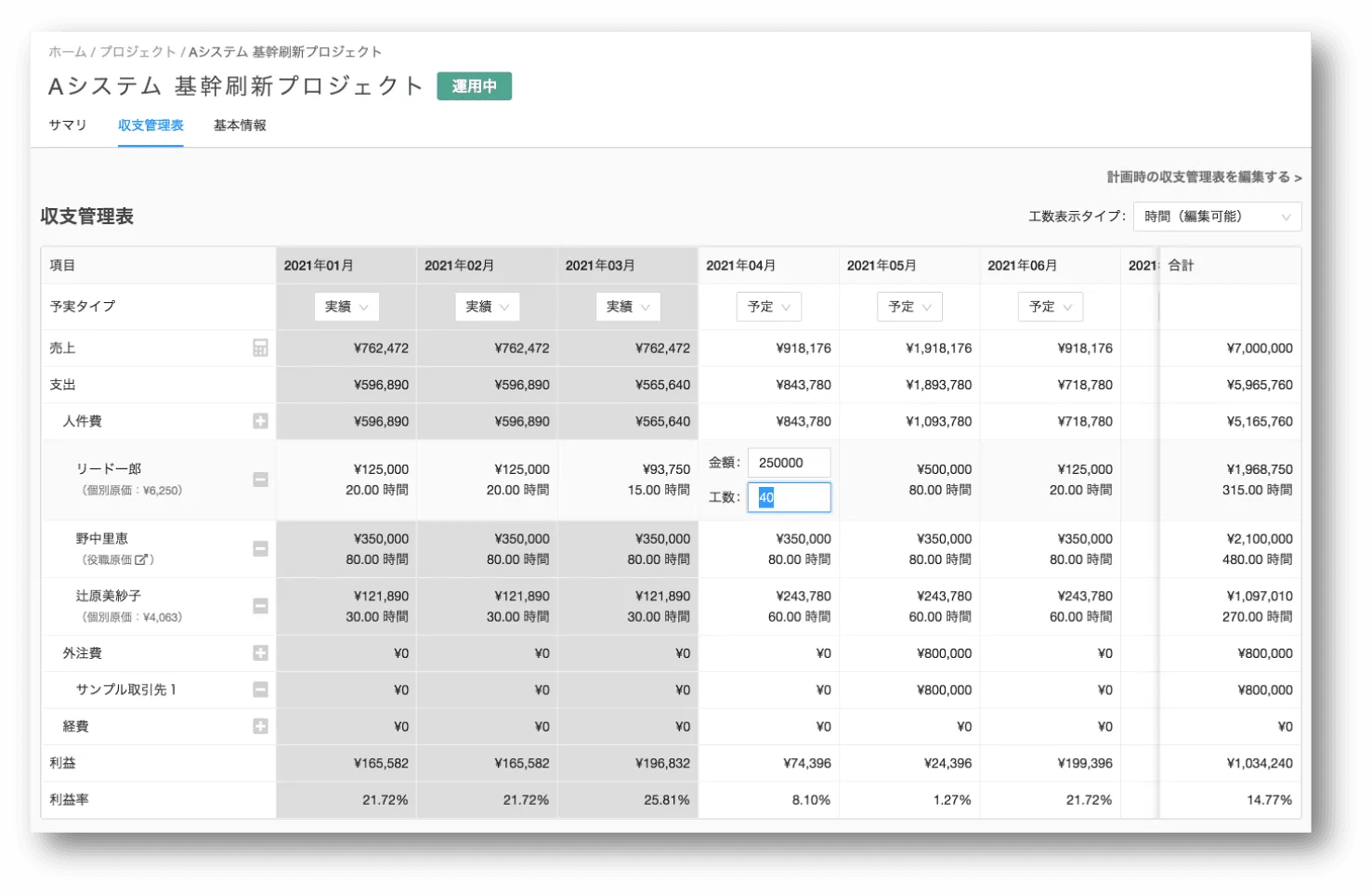Click the 金額 input field showing 250000
The height and width of the screenshot is (894, 1372).
tap(789, 463)
